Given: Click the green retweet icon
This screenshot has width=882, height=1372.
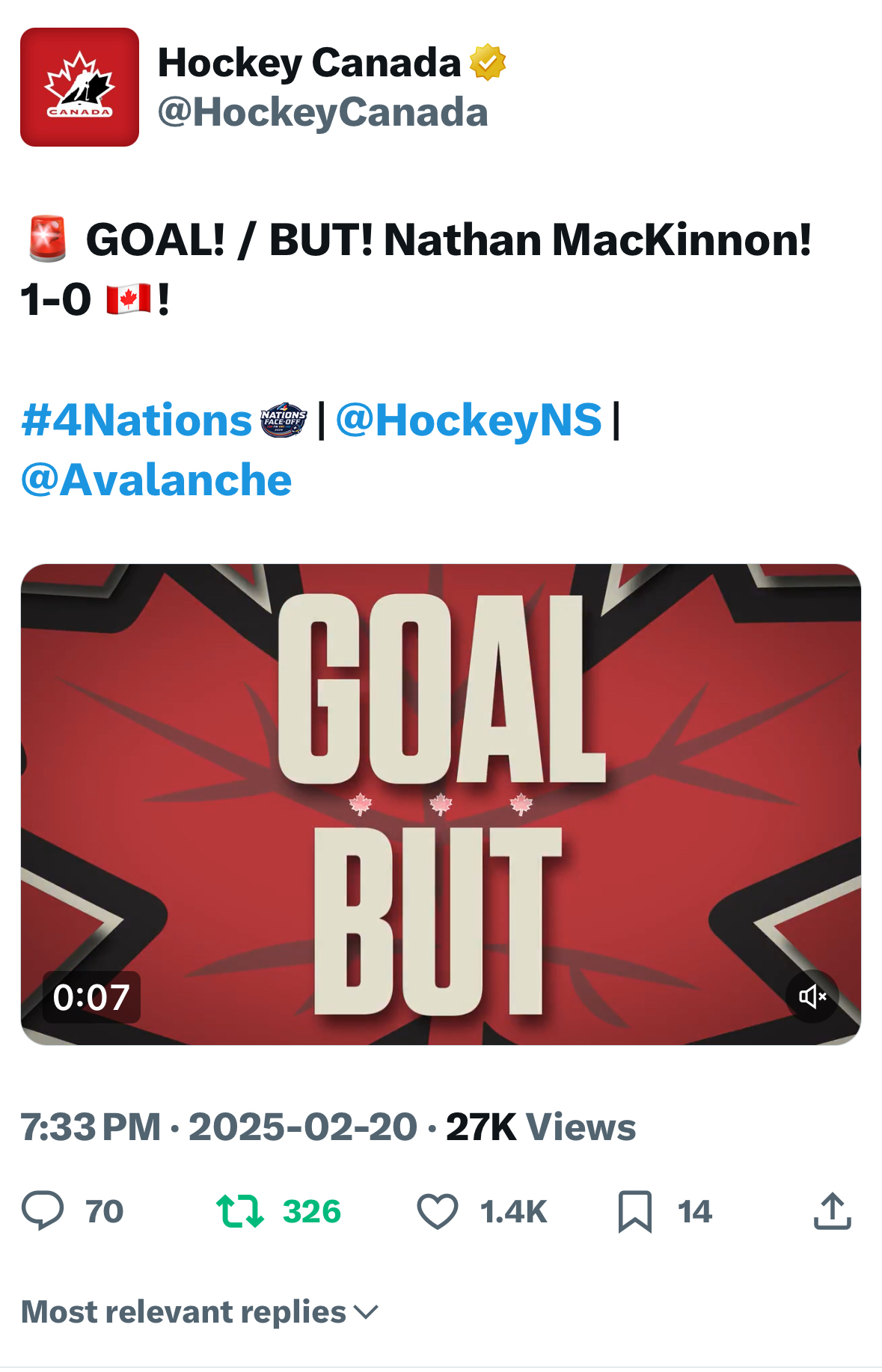Looking at the screenshot, I should tap(239, 1210).
